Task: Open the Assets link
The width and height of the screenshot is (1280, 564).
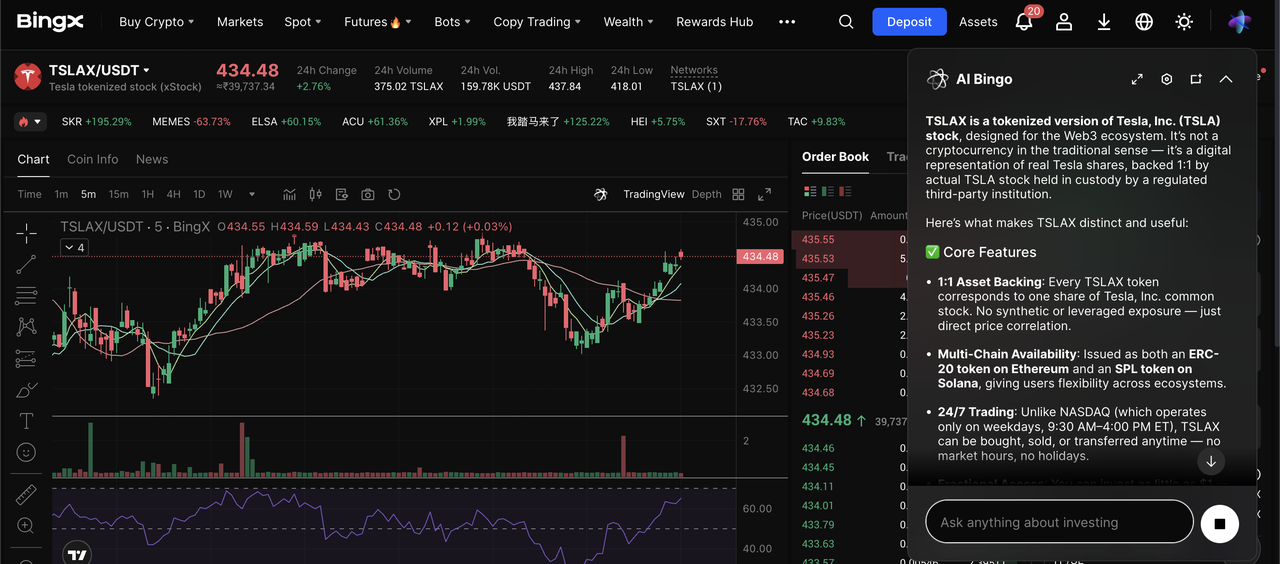Action: pyautogui.click(x=978, y=22)
